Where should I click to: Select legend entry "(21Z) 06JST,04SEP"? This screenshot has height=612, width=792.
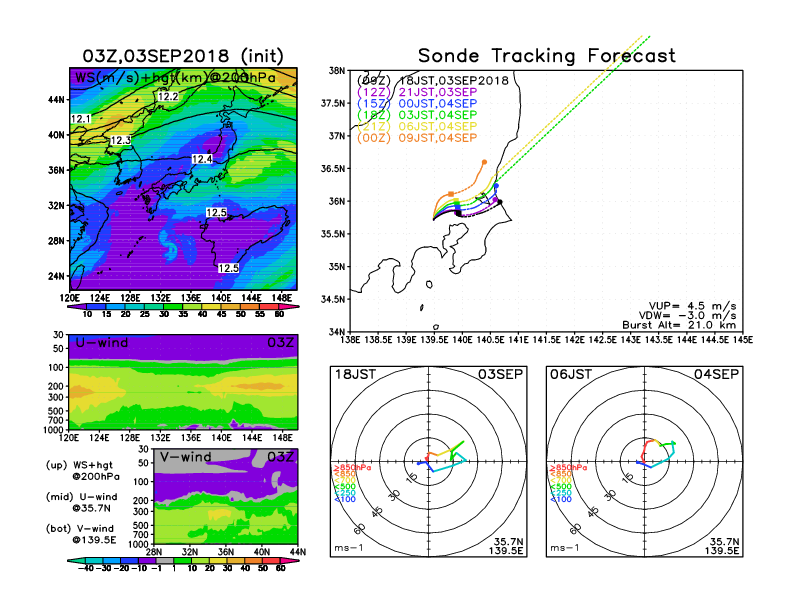click(x=417, y=126)
